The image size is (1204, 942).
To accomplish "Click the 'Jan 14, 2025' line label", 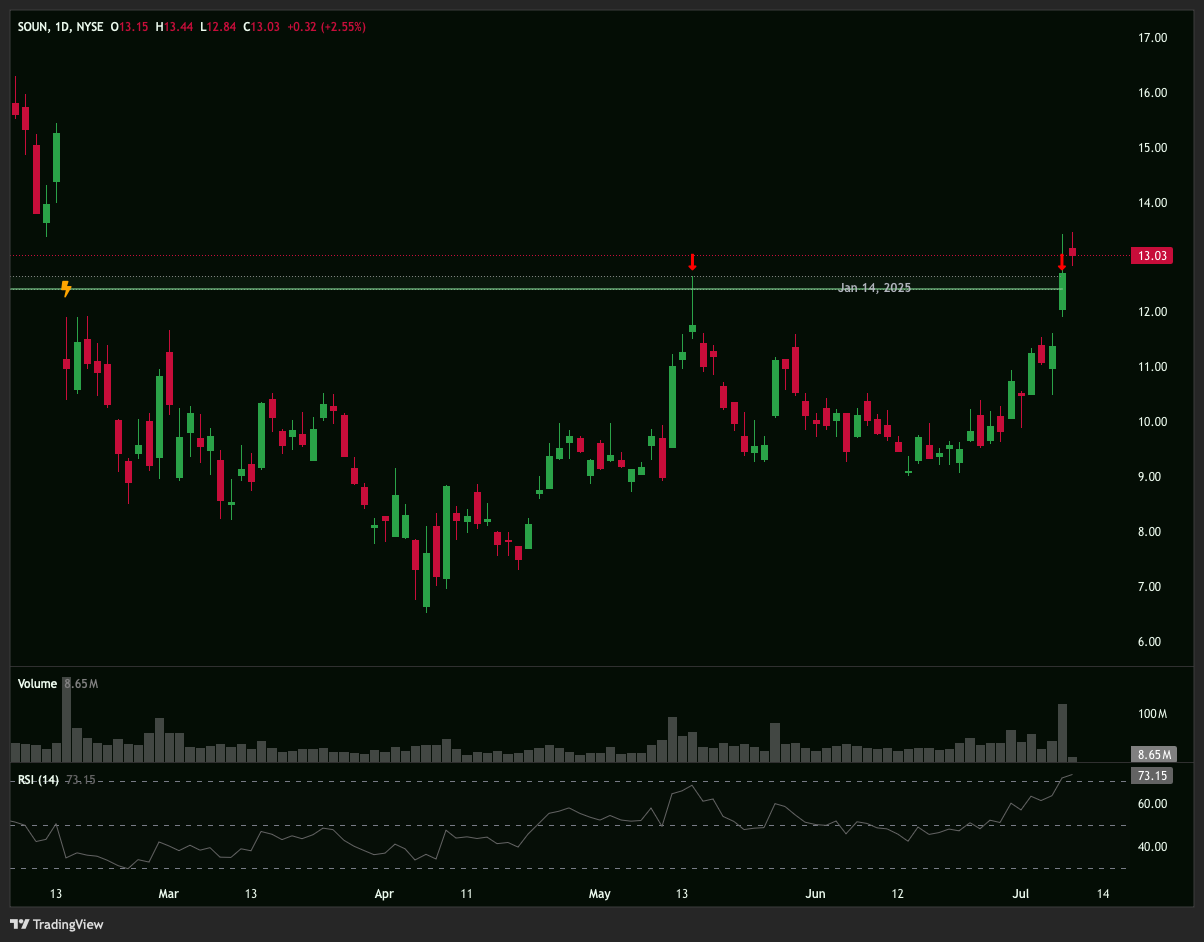I will [x=874, y=288].
